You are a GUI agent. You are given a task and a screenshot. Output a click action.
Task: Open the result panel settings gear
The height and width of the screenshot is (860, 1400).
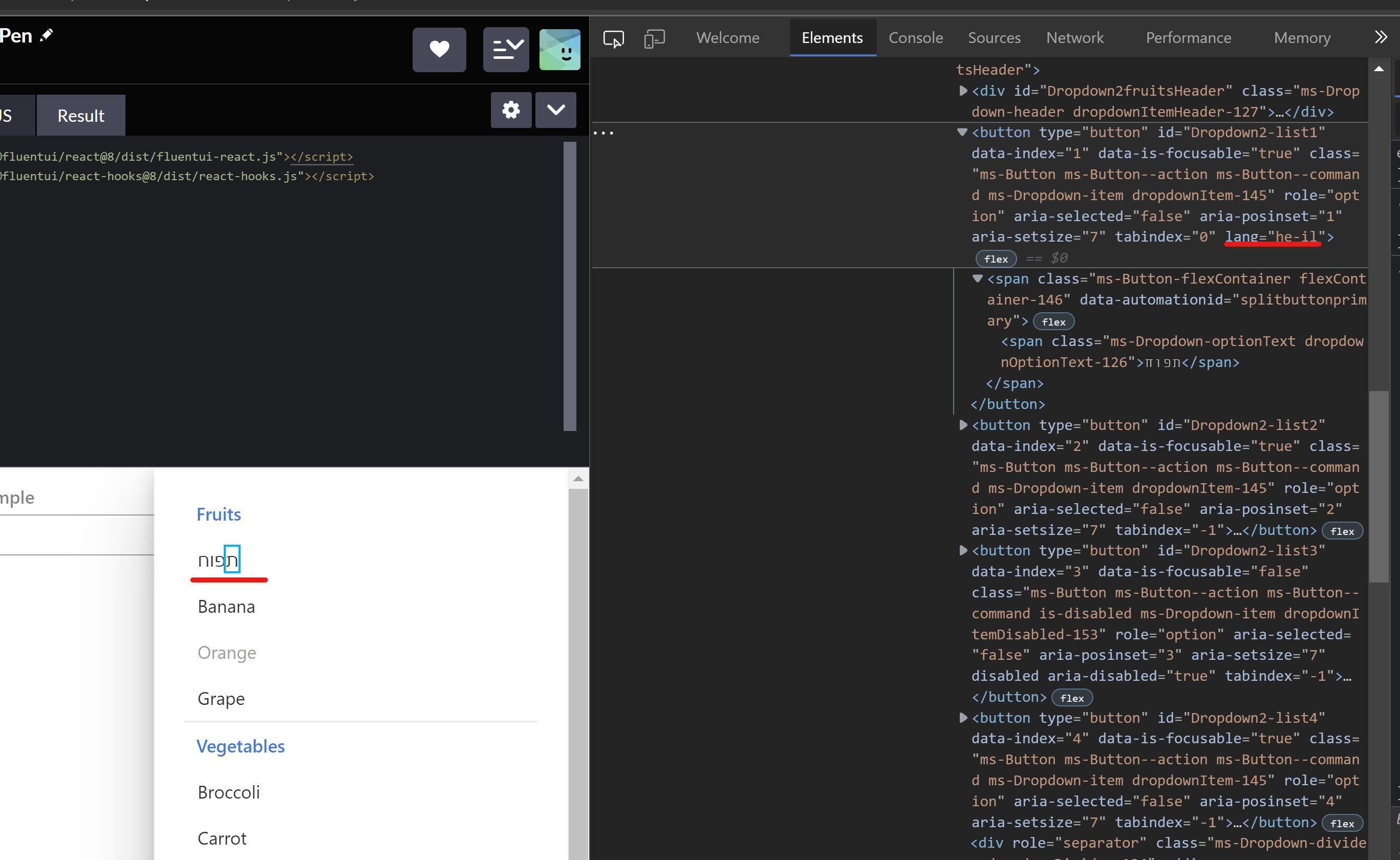pos(511,110)
